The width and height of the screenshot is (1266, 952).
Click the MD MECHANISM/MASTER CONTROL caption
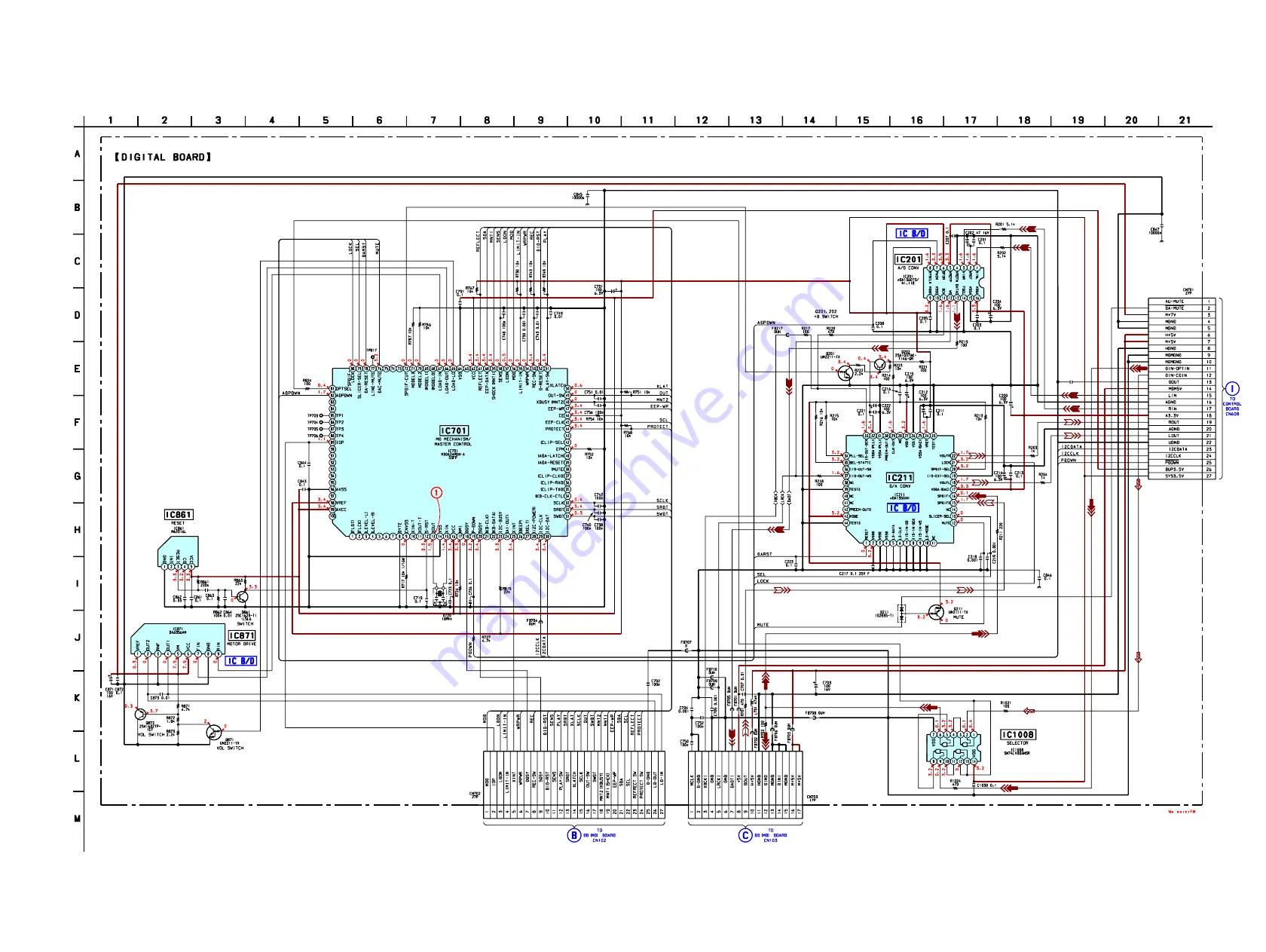(453, 442)
